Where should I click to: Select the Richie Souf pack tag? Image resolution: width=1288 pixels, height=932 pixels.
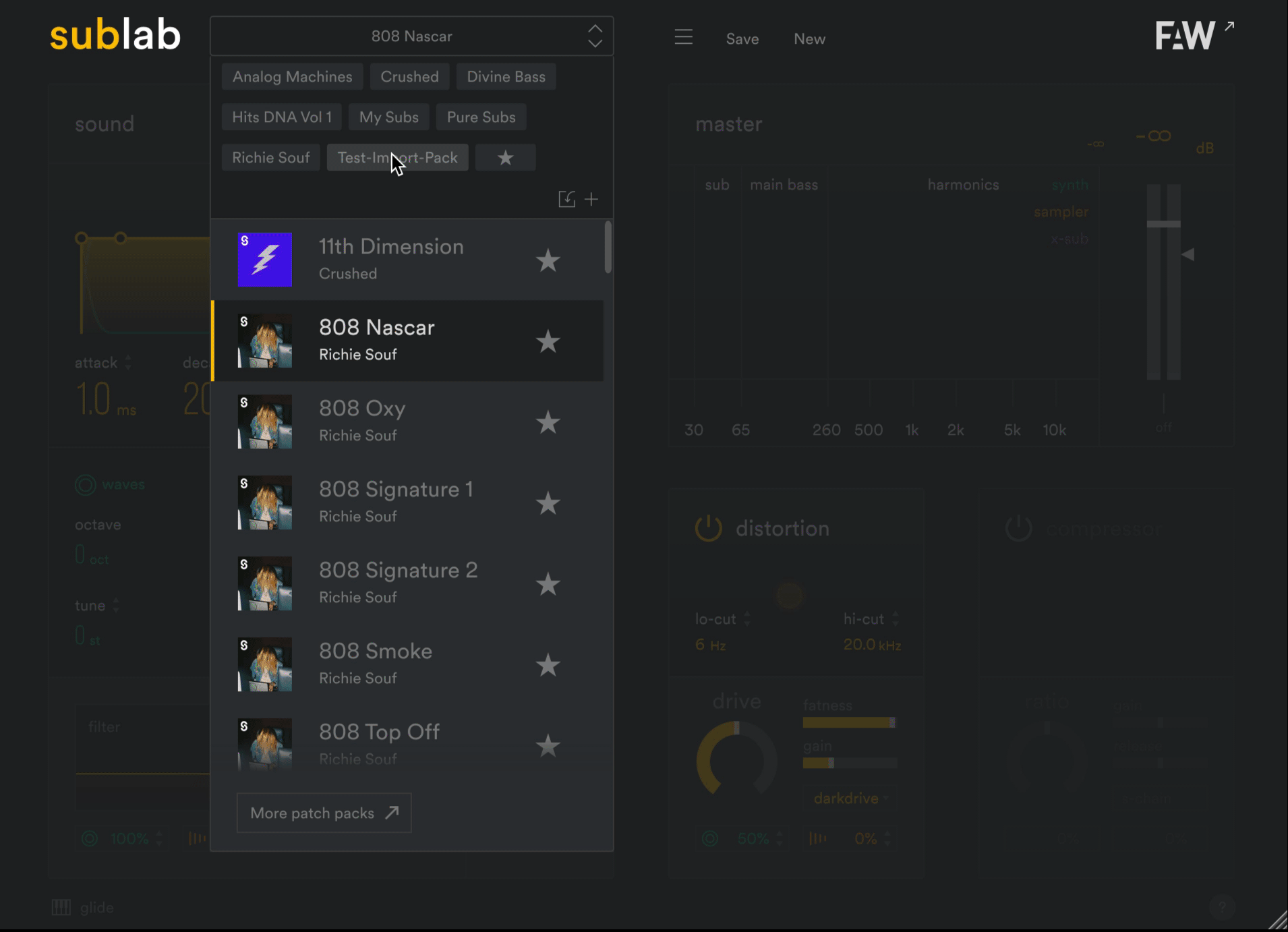[270, 158]
